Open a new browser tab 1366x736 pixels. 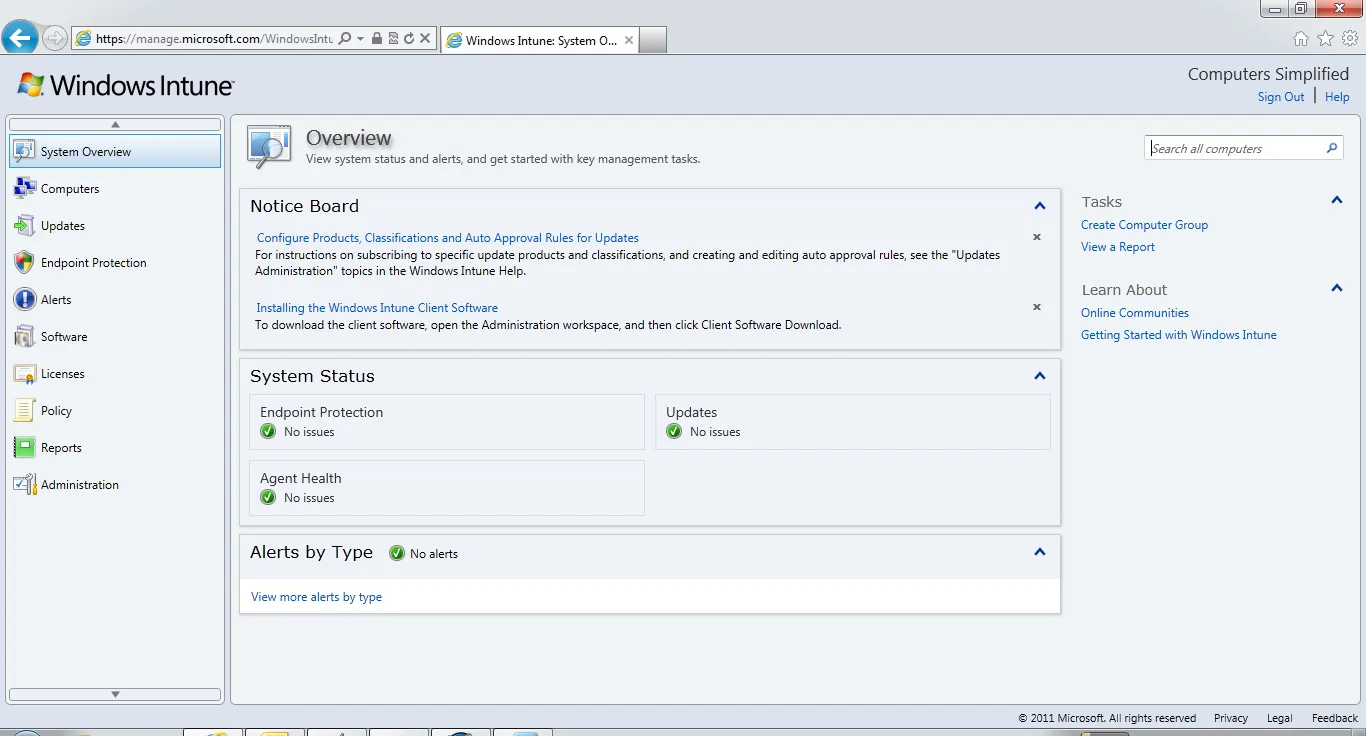pos(653,40)
